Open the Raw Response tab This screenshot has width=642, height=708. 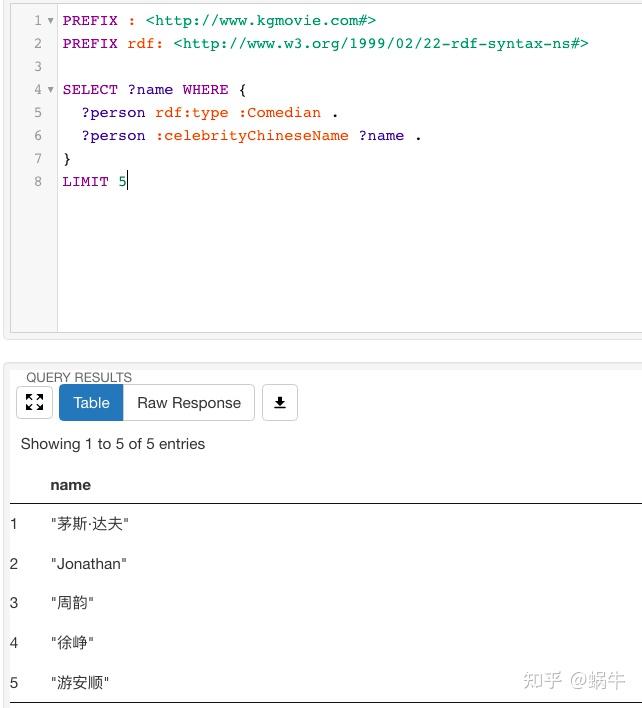189,402
